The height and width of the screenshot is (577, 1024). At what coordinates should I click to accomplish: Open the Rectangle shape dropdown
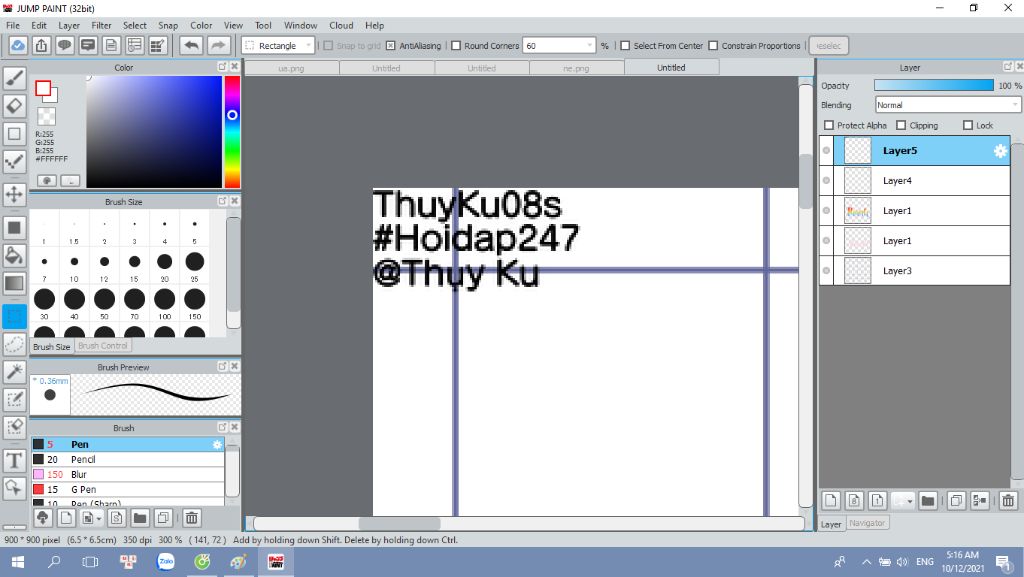[278, 46]
